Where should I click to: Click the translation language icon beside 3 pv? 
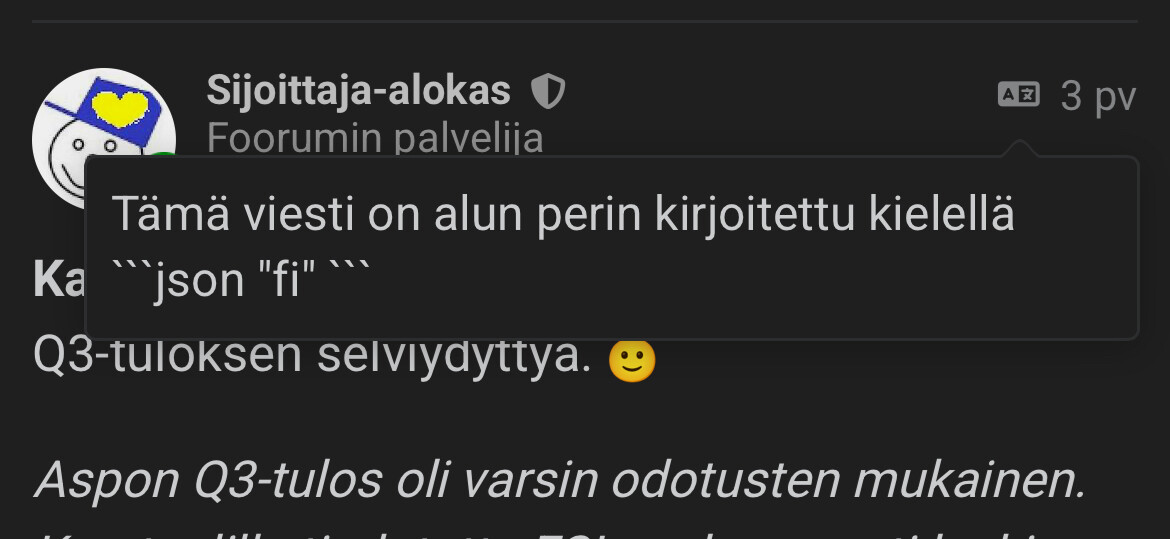pos(1019,95)
